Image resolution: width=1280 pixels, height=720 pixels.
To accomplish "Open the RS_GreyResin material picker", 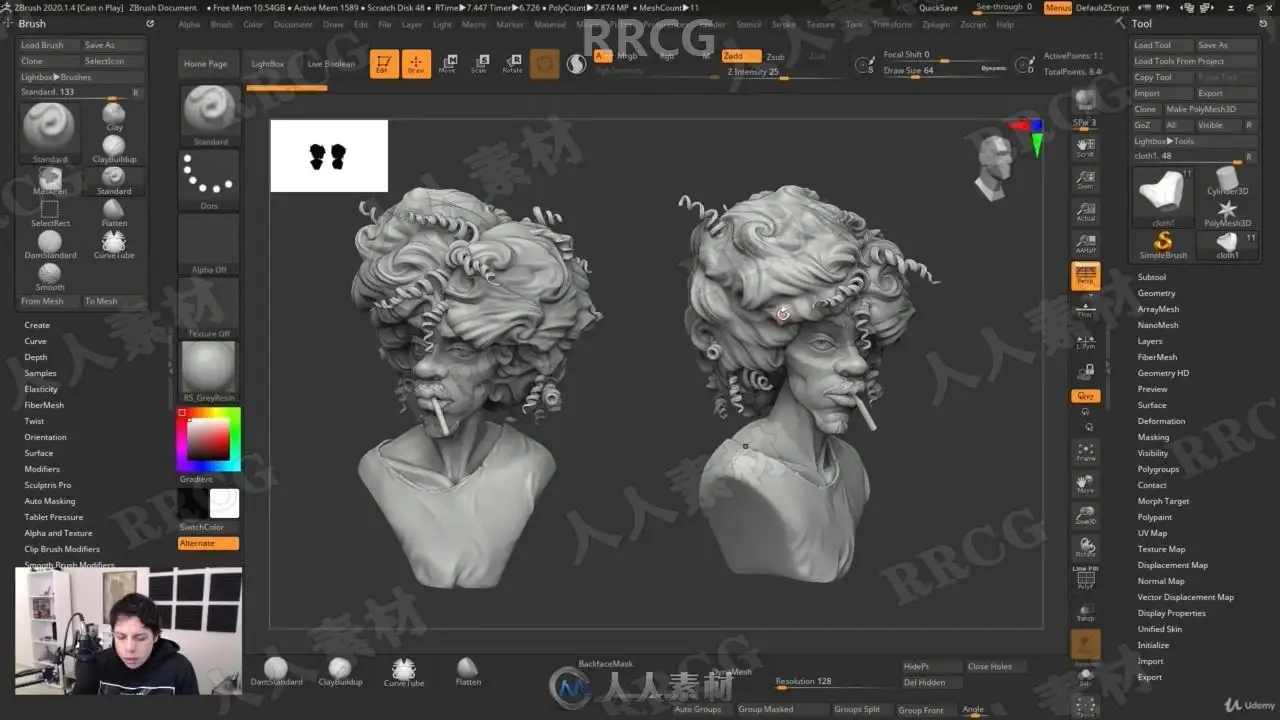I will pos(209,372).
